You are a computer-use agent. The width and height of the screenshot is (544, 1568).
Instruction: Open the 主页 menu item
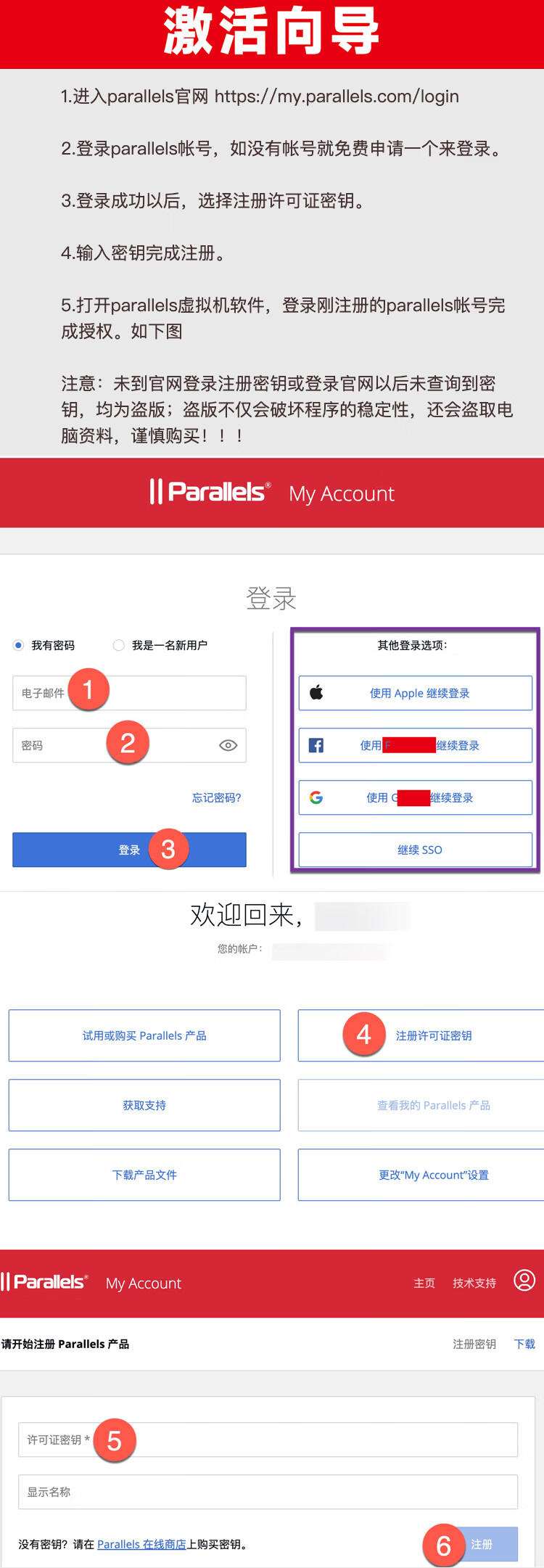pos(424,1283)
